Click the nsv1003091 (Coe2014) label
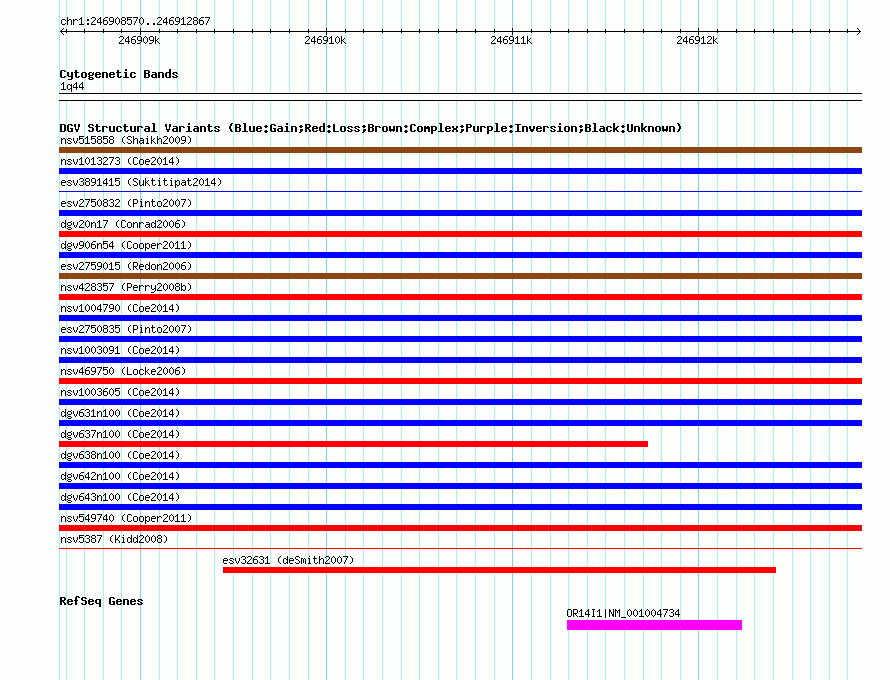This screenshot has height=680, width=890. pos(120,350)
